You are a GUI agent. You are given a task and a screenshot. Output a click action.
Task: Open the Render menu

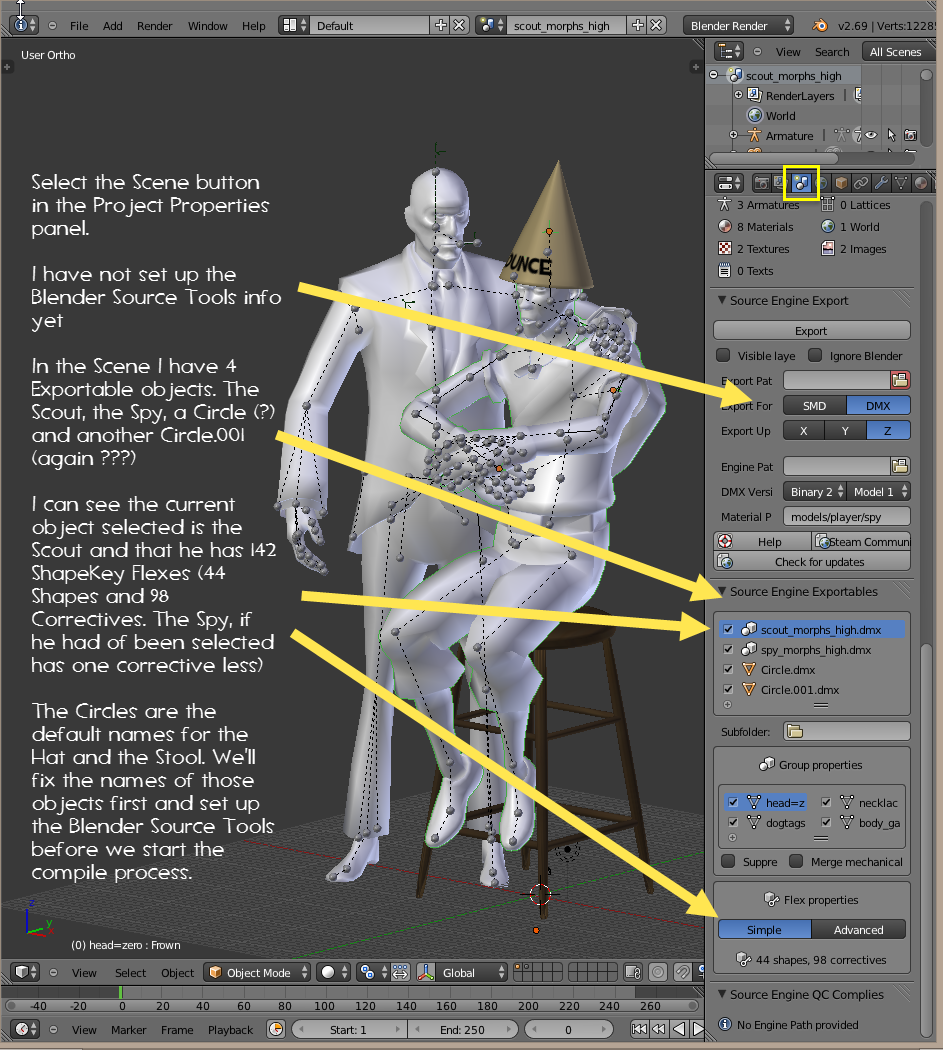[x=155, y=25]
